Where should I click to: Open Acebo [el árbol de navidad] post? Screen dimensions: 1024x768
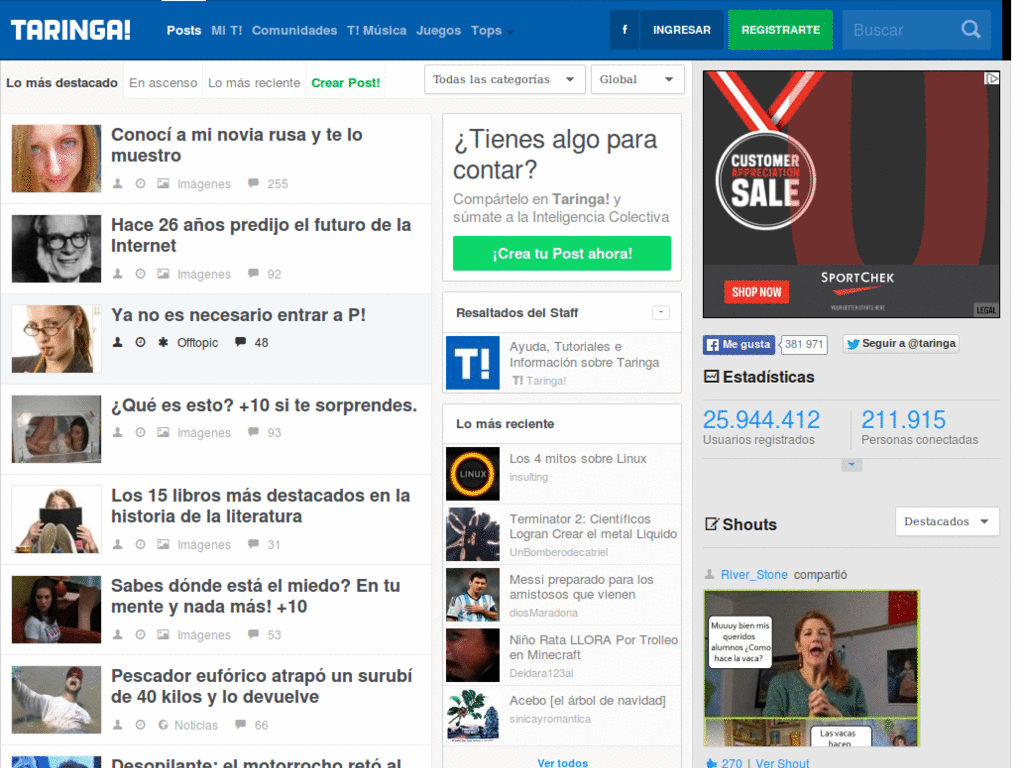[x=587, y=700]
